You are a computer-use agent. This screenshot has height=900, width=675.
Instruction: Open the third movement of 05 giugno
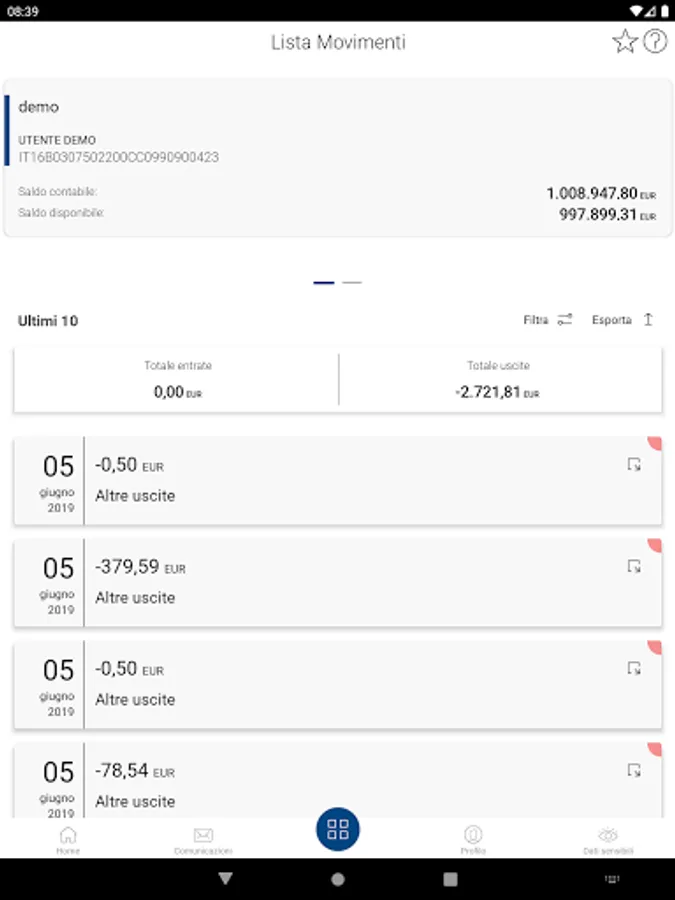point(338,685)
